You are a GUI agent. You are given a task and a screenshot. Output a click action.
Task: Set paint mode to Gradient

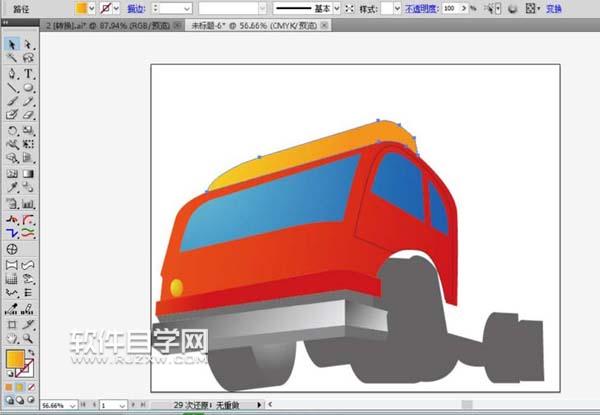point(20,387)
